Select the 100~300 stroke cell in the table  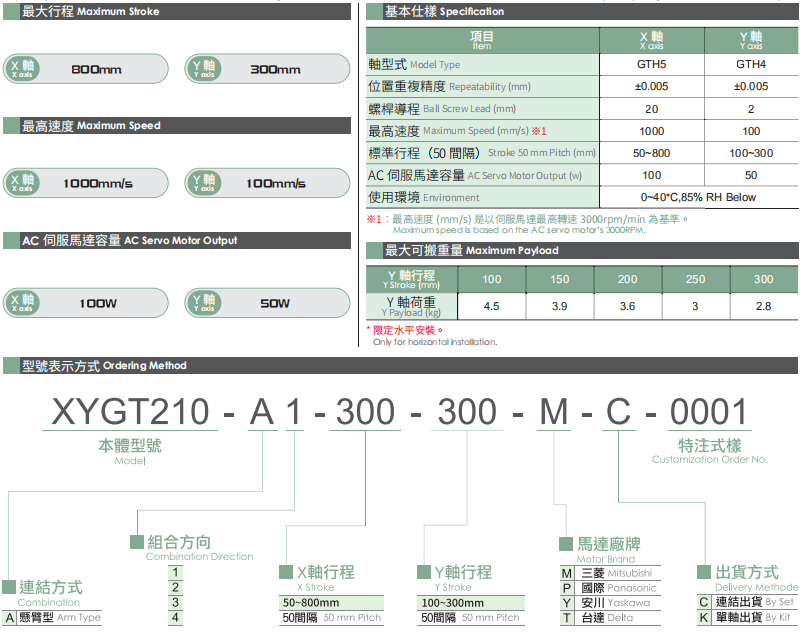point(751,153)
